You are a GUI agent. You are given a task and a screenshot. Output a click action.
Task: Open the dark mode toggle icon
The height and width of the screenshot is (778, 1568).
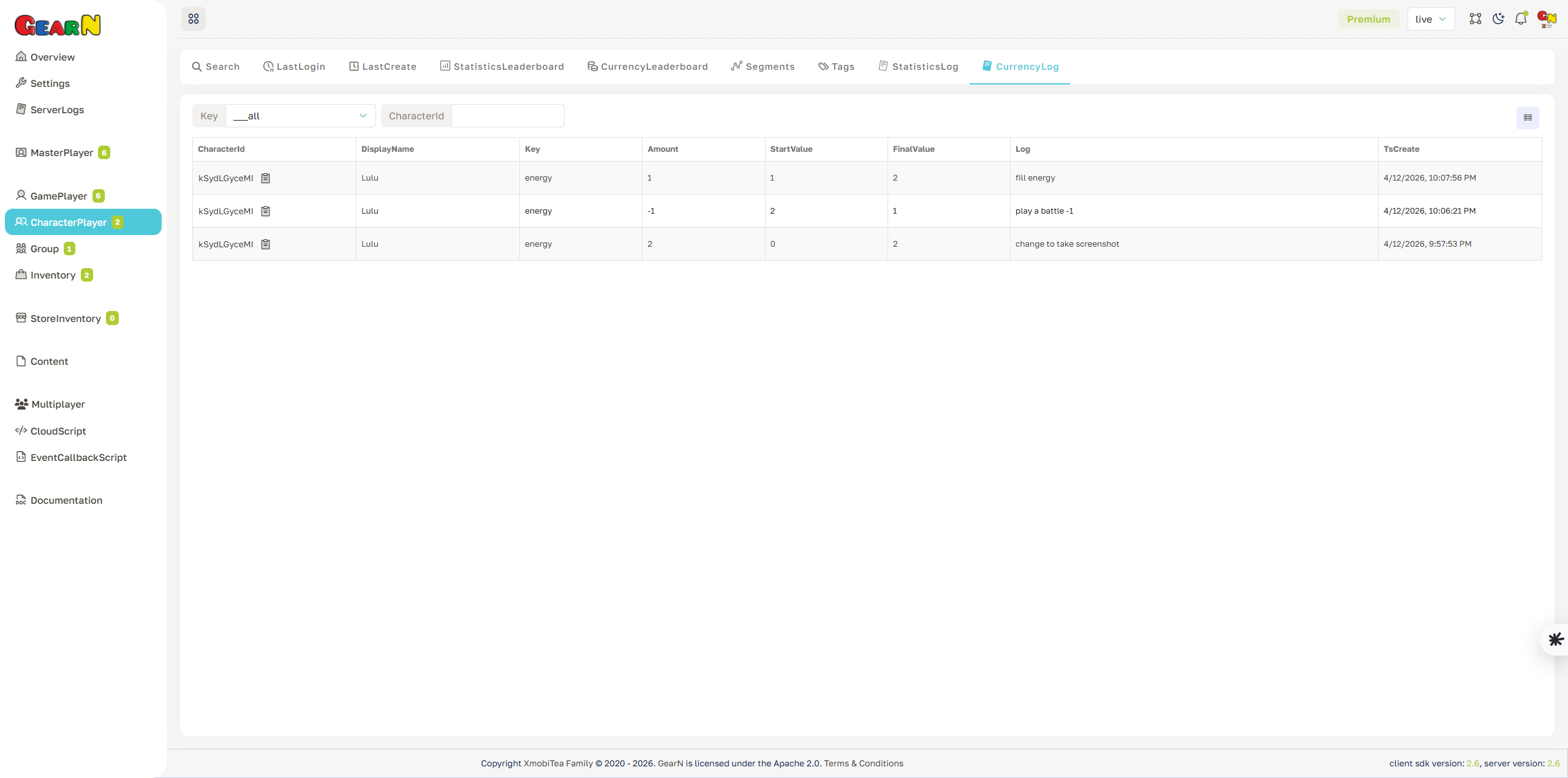click(1498, 18)
